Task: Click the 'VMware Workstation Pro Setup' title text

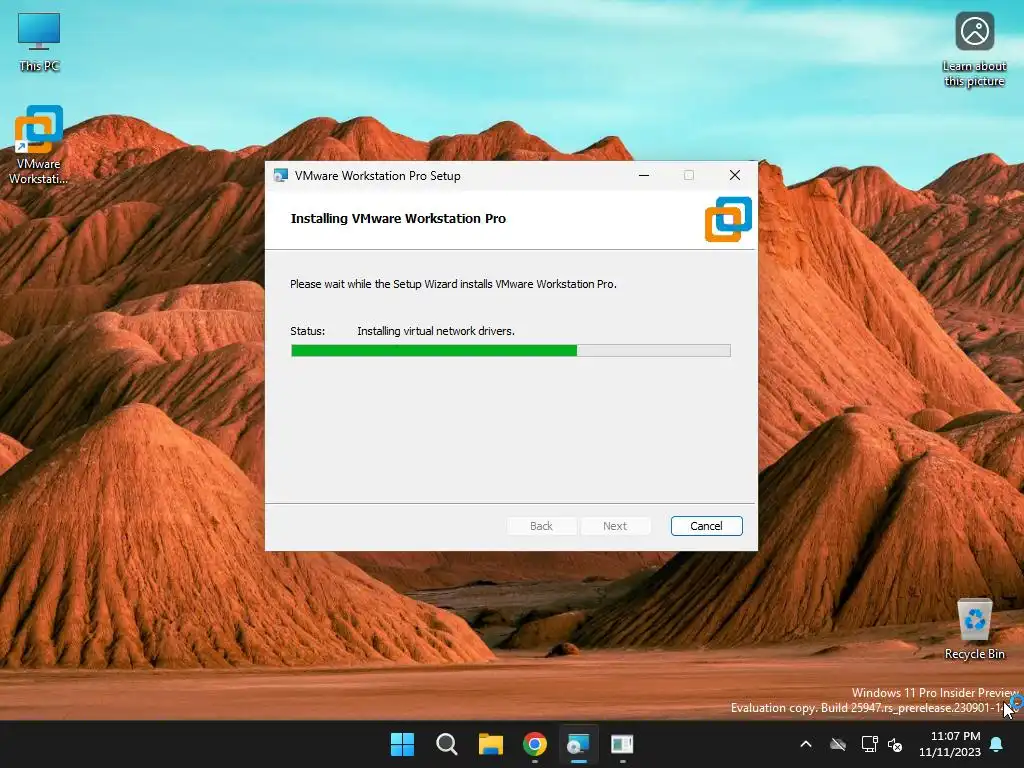Action: 377,176
